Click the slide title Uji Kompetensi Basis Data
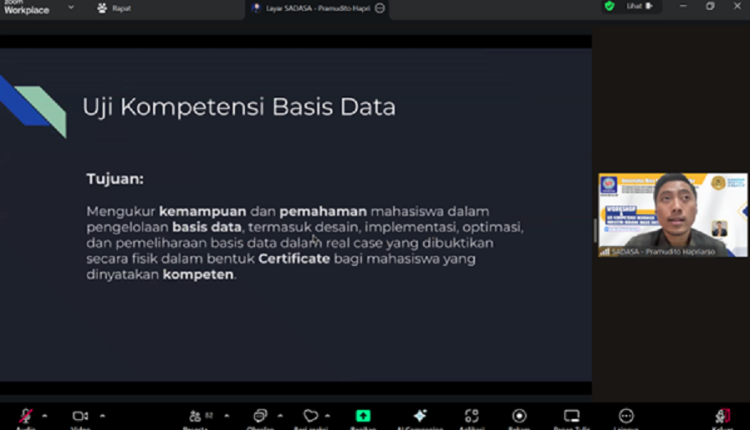This screenshot has height=430, width=750. click(x=239, y=107)
